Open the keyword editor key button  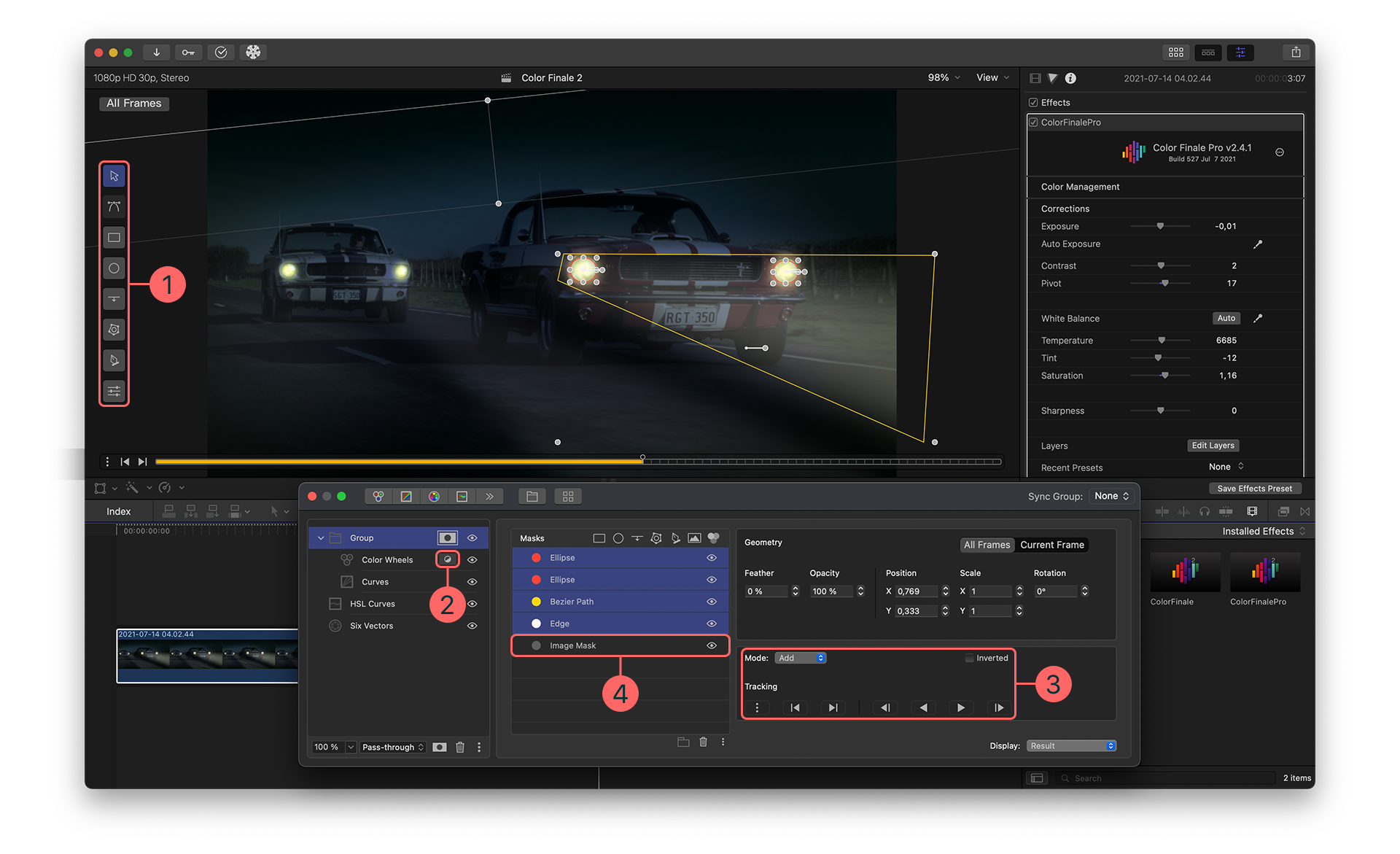[x=188, y=52]
